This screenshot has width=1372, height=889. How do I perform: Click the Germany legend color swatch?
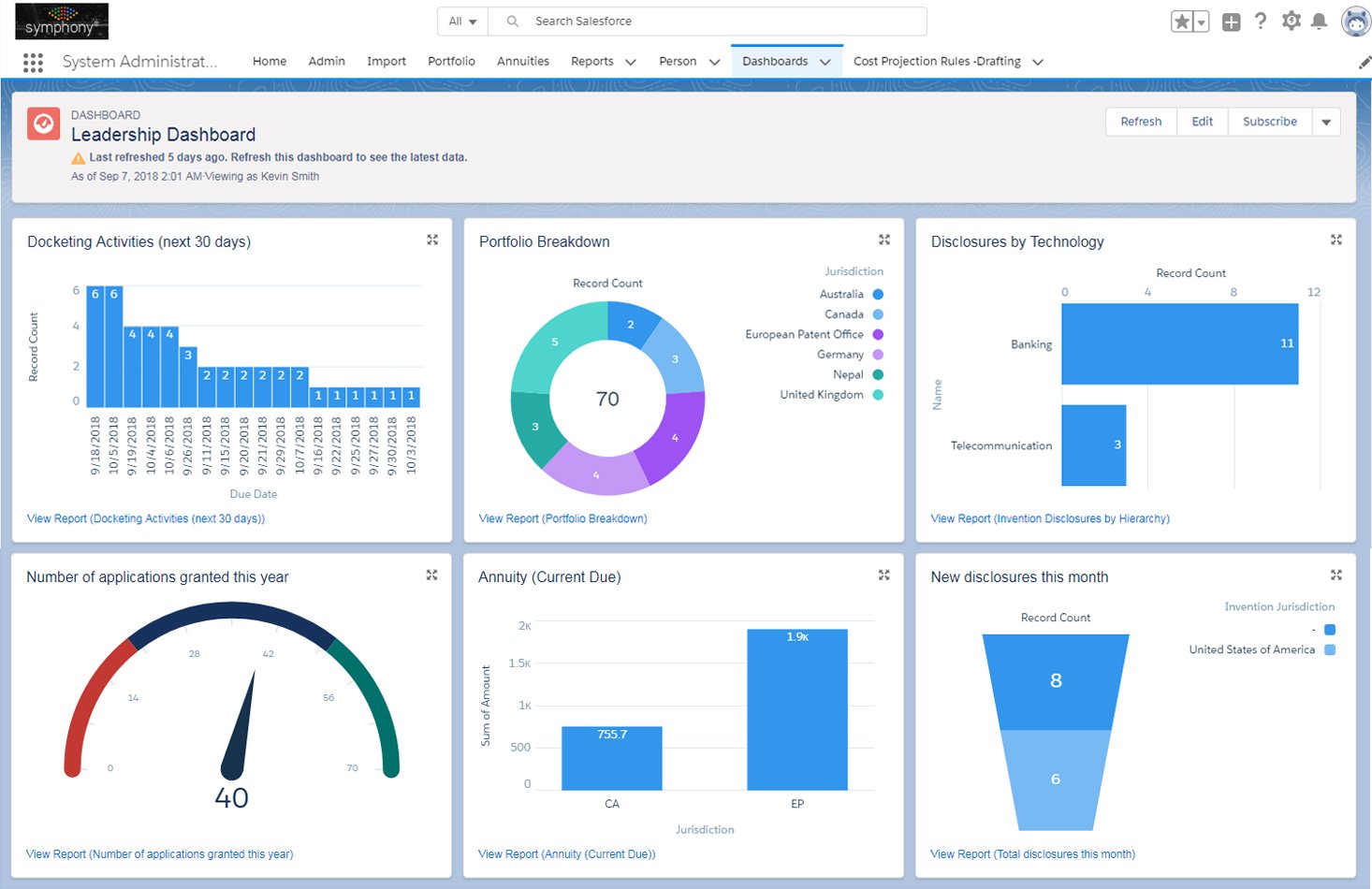(878, 355)
